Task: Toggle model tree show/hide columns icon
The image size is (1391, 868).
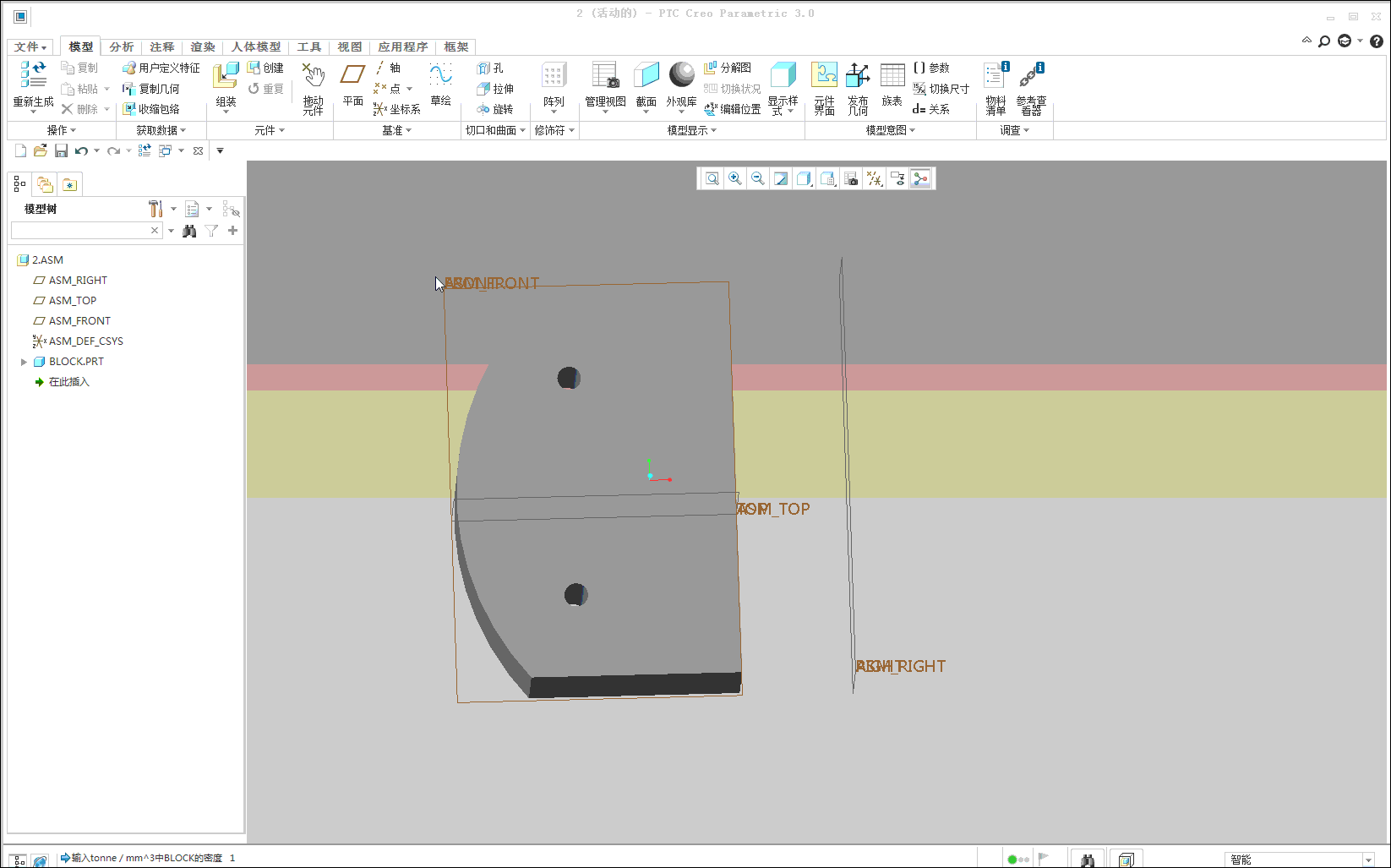Action: (x=193, y=209)
